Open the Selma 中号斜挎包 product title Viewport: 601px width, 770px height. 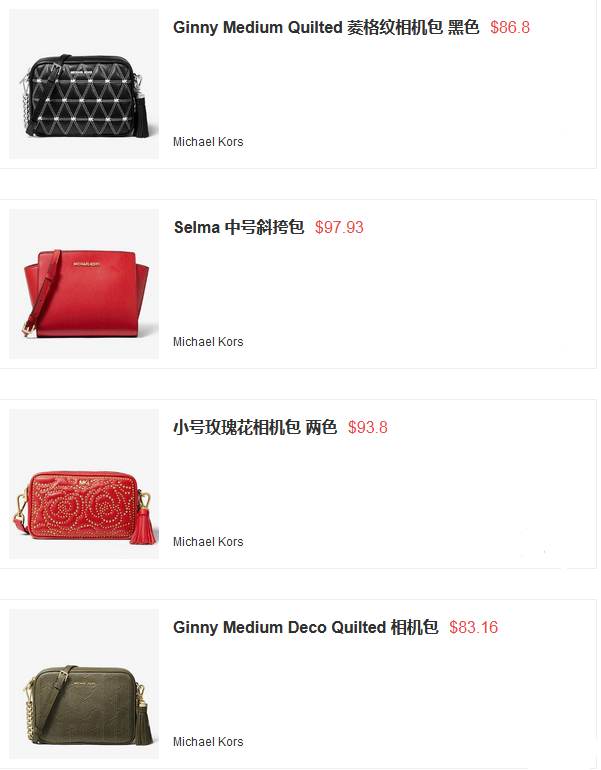(239, 227)
